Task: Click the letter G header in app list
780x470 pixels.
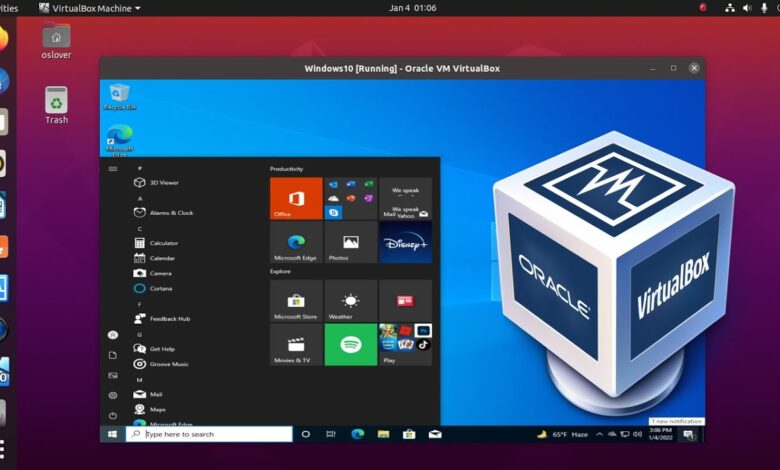Action: (140, 335)
